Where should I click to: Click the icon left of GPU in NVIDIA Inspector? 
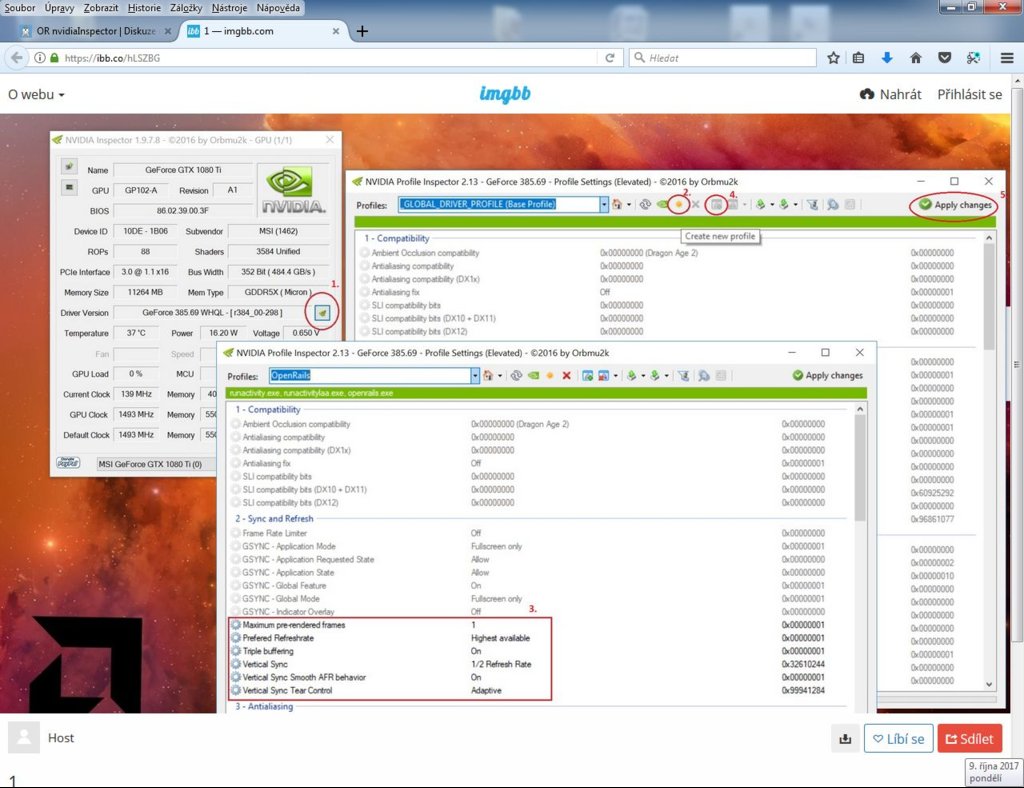(69, 187)
